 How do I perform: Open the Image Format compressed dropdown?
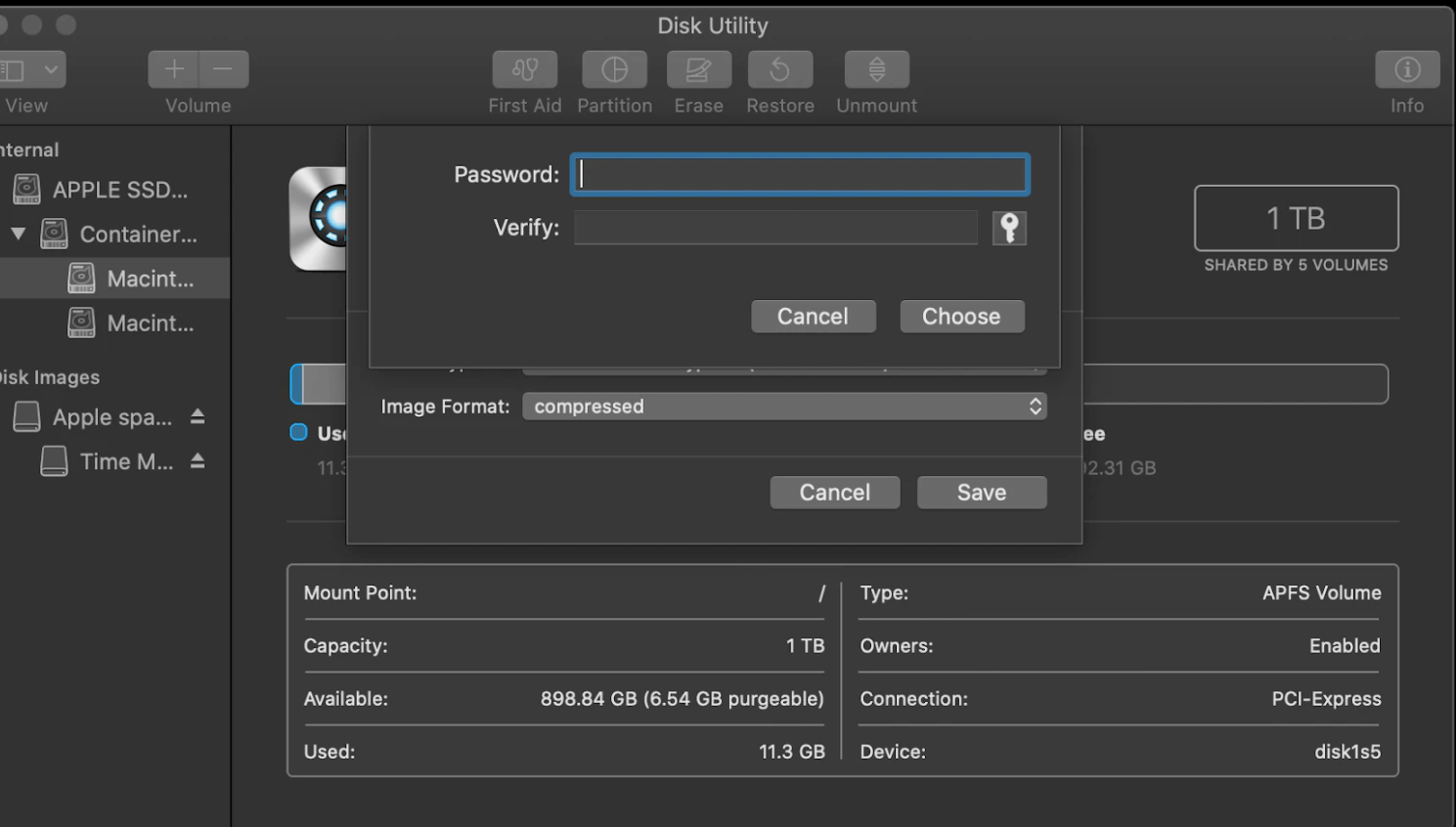click(x=784, y=407)
